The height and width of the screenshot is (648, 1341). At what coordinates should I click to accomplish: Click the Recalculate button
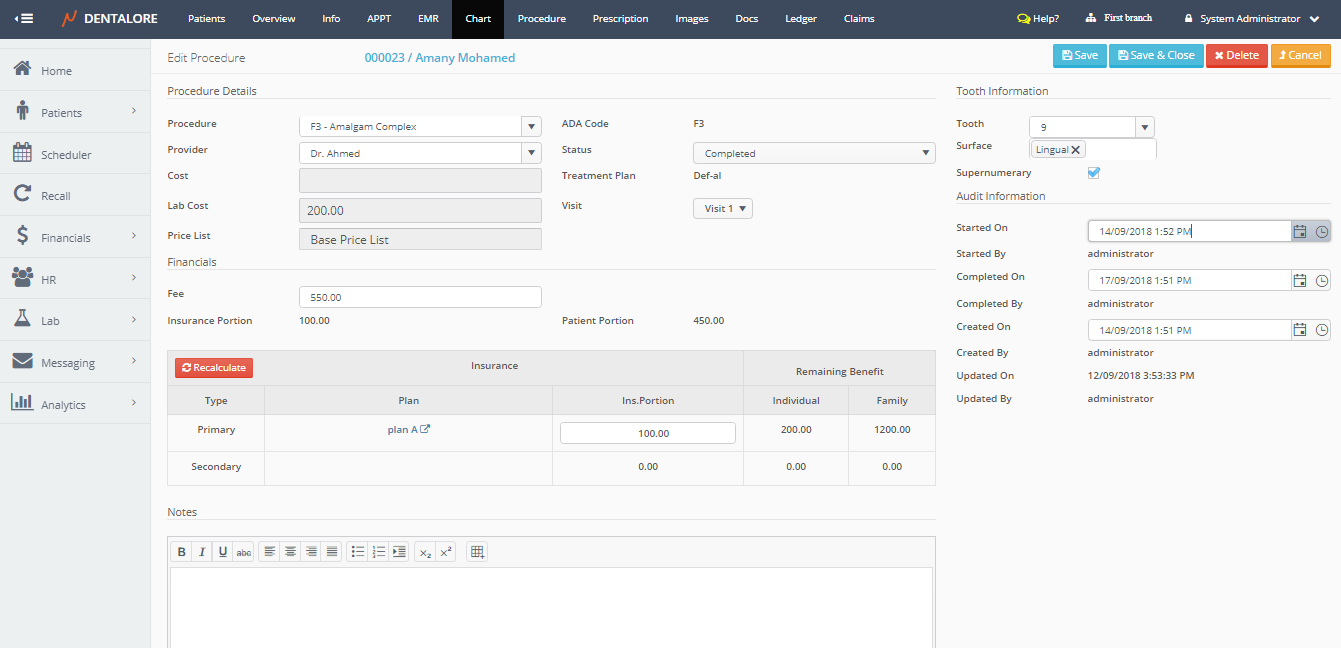click(214, 368)
